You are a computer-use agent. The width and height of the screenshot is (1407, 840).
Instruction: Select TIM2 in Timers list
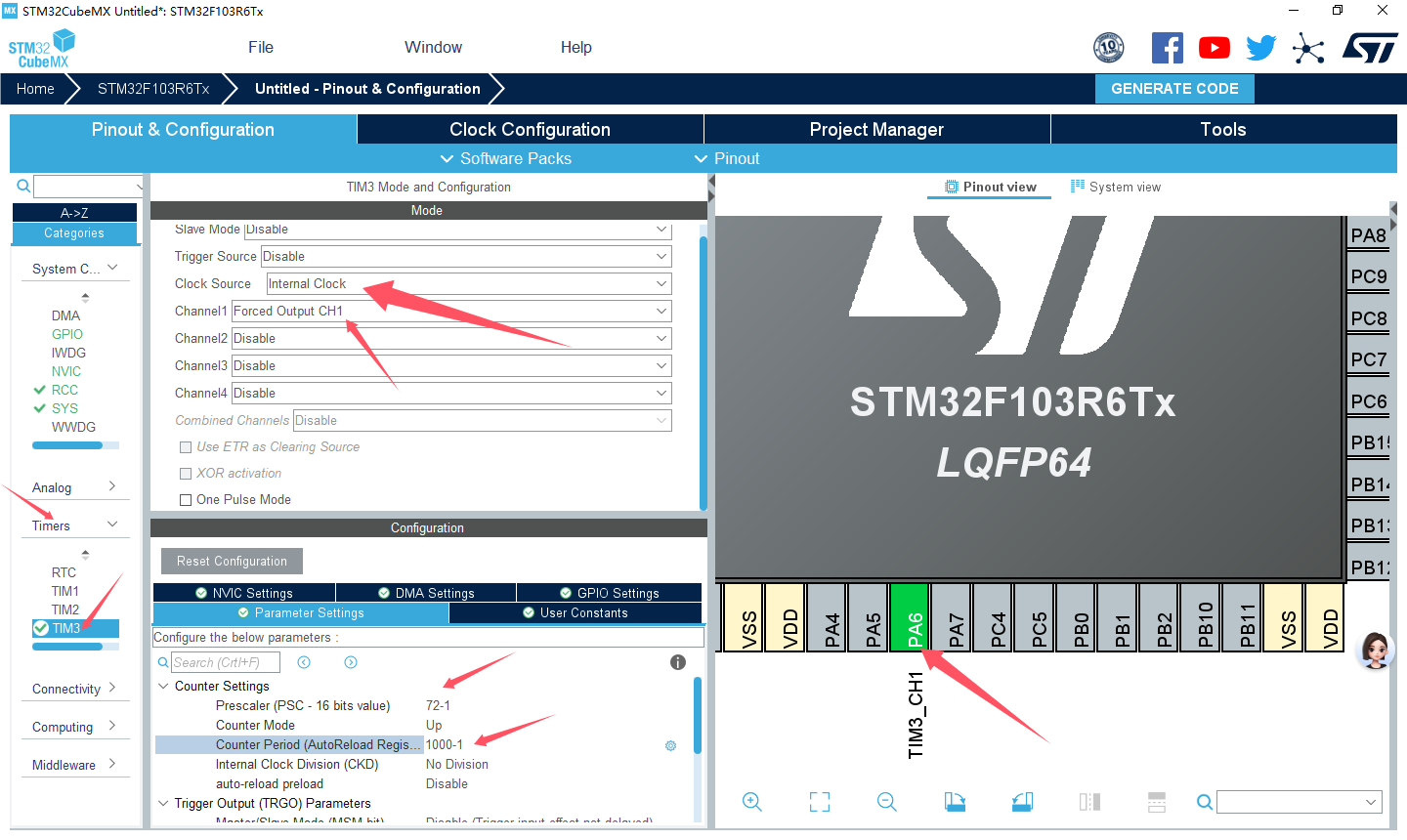(65, 609)
